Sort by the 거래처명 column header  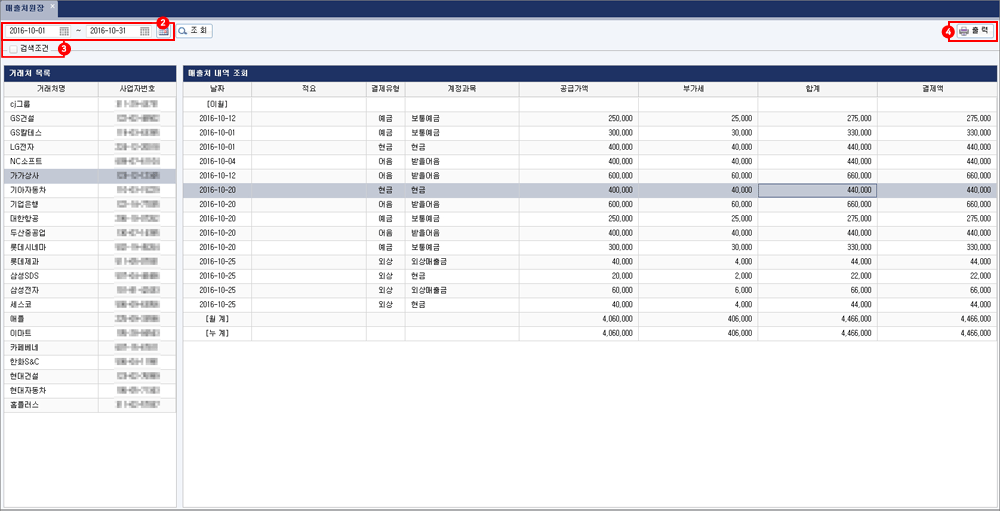click(x=51, y=88)
